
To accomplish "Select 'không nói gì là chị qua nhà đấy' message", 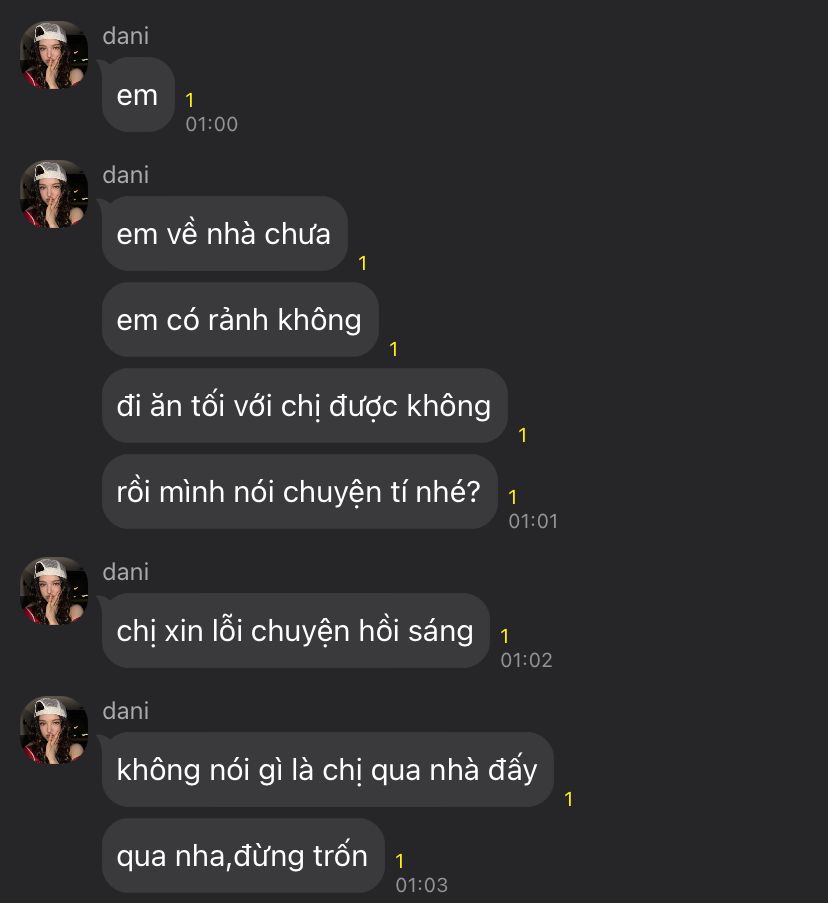I will tap(328, 769).
